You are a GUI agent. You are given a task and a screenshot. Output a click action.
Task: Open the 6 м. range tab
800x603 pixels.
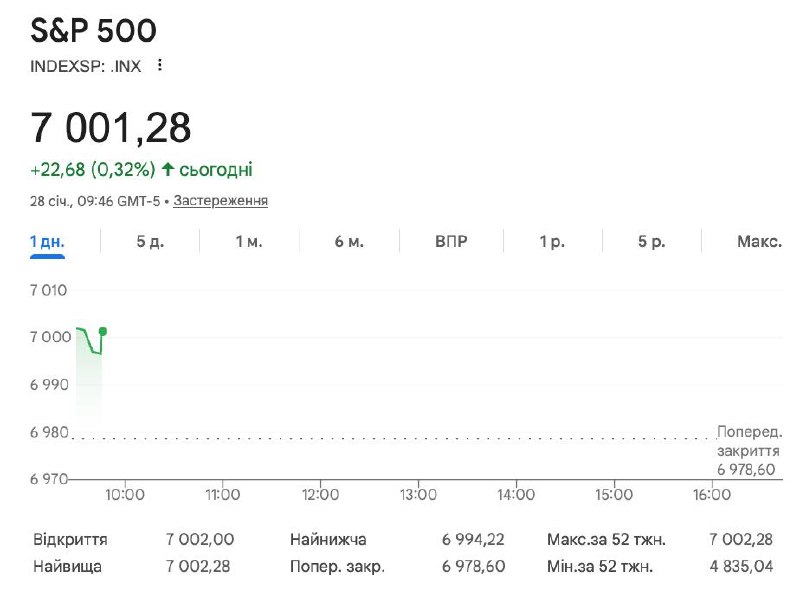349,242
